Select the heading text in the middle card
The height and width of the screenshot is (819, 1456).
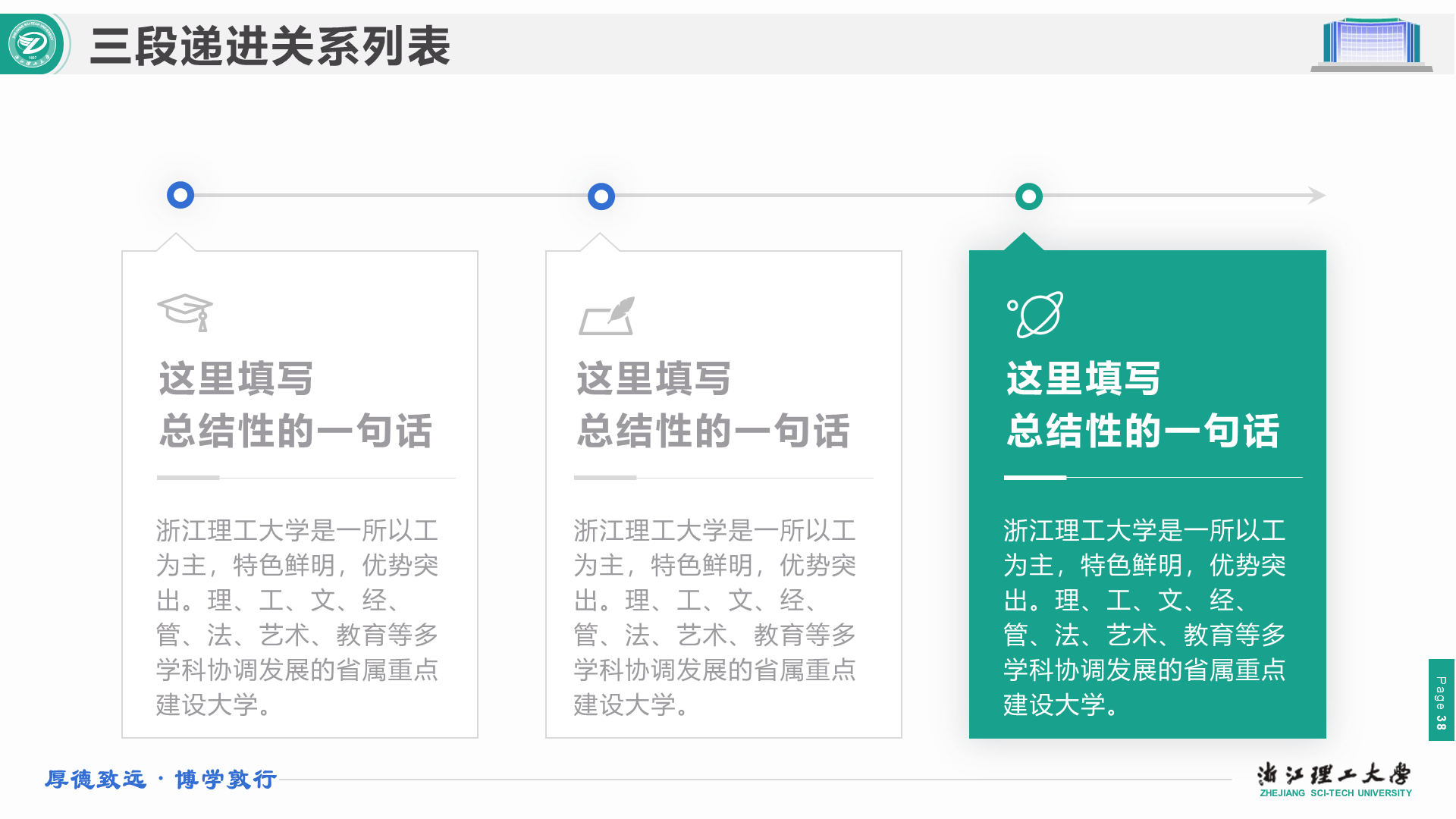point(713,405)
